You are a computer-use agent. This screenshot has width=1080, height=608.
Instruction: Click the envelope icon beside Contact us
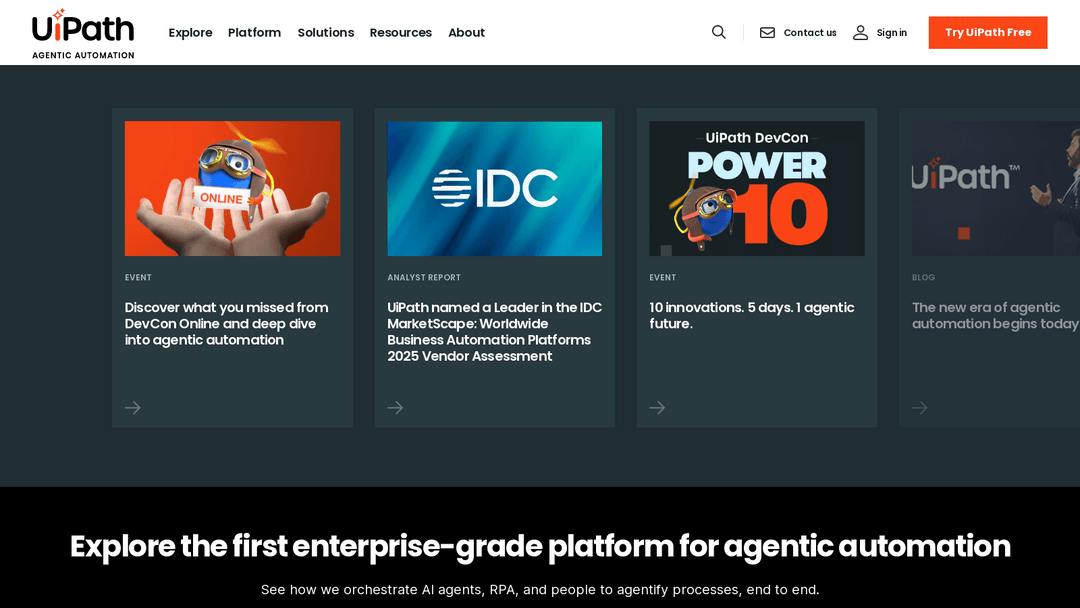pos(767,33)
